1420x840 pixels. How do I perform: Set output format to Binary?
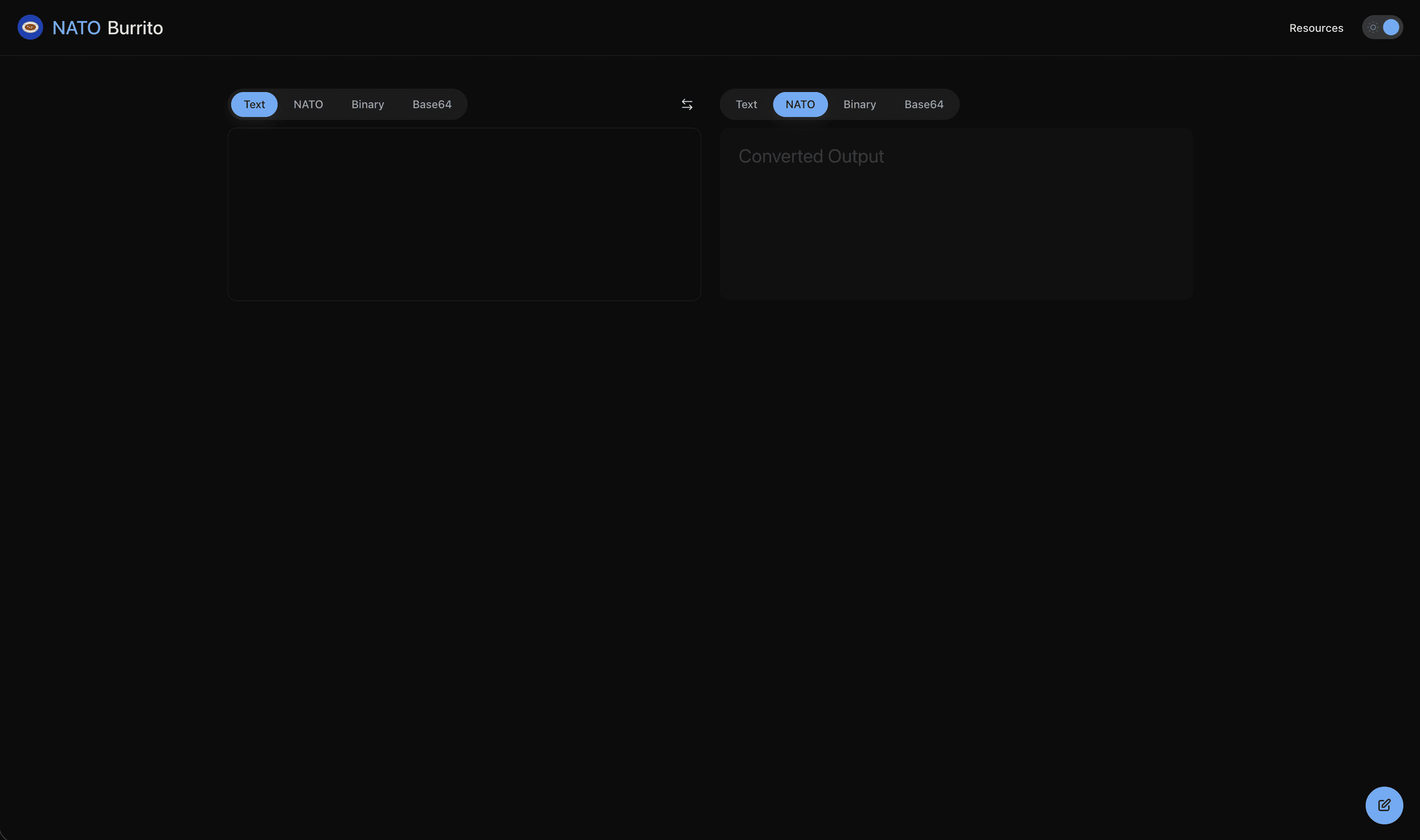[x=859, y=104]
